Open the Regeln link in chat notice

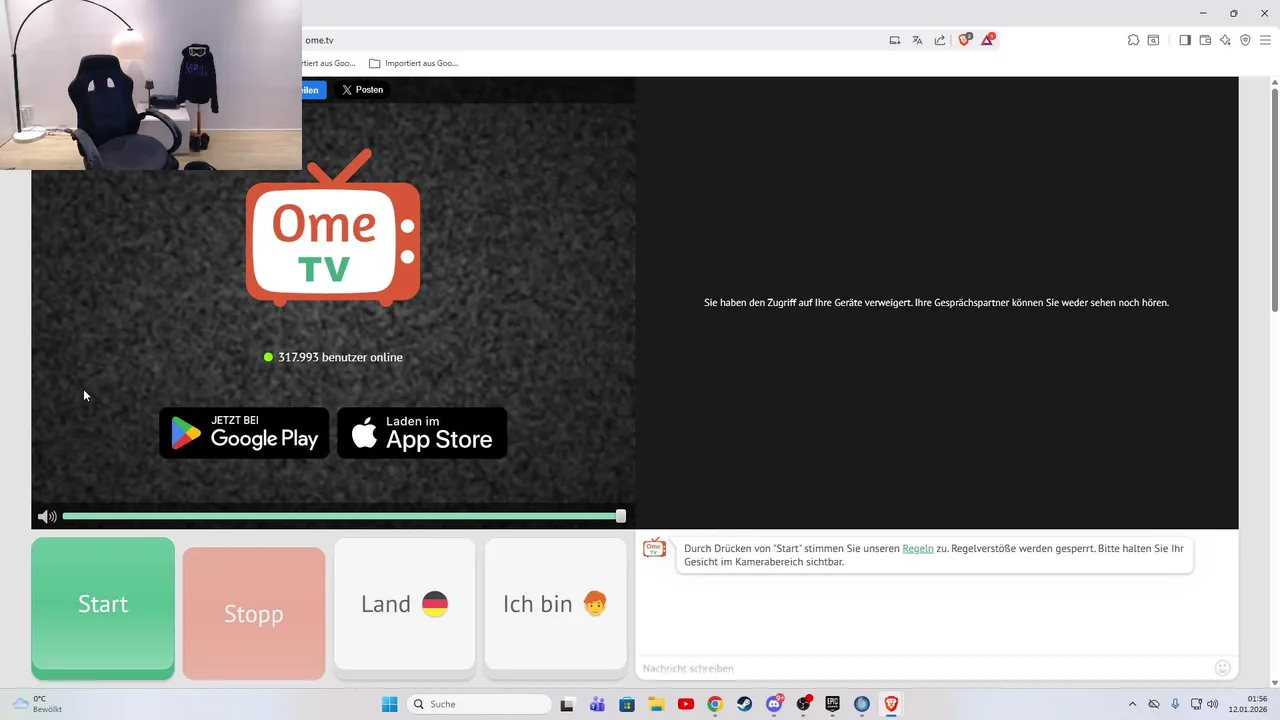tap(918, 549)
